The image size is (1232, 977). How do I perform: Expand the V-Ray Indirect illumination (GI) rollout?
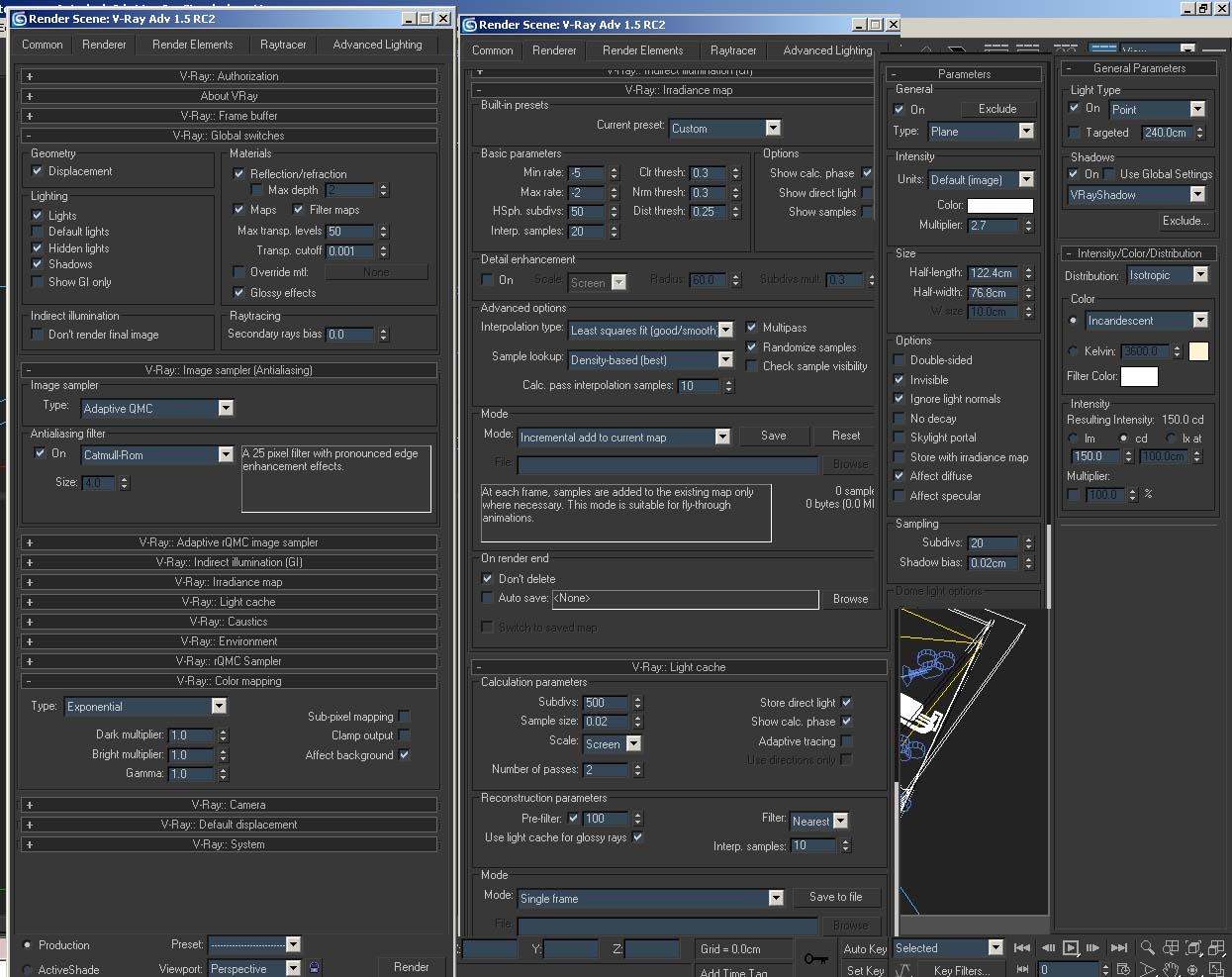229,562
